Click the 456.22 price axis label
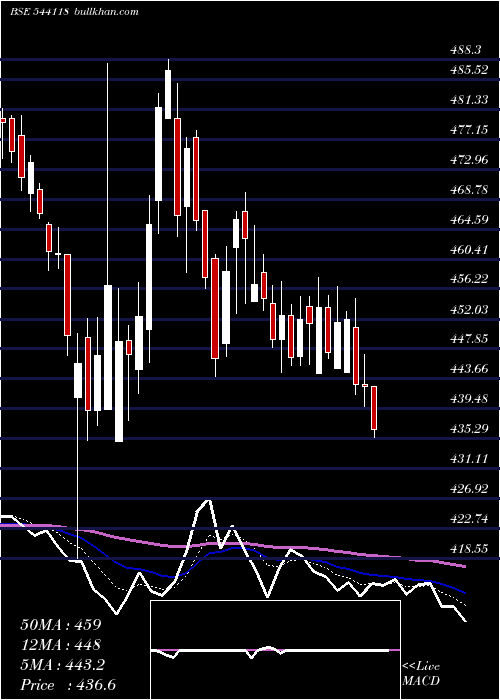 pyautogui.click(x=469, y=279)
